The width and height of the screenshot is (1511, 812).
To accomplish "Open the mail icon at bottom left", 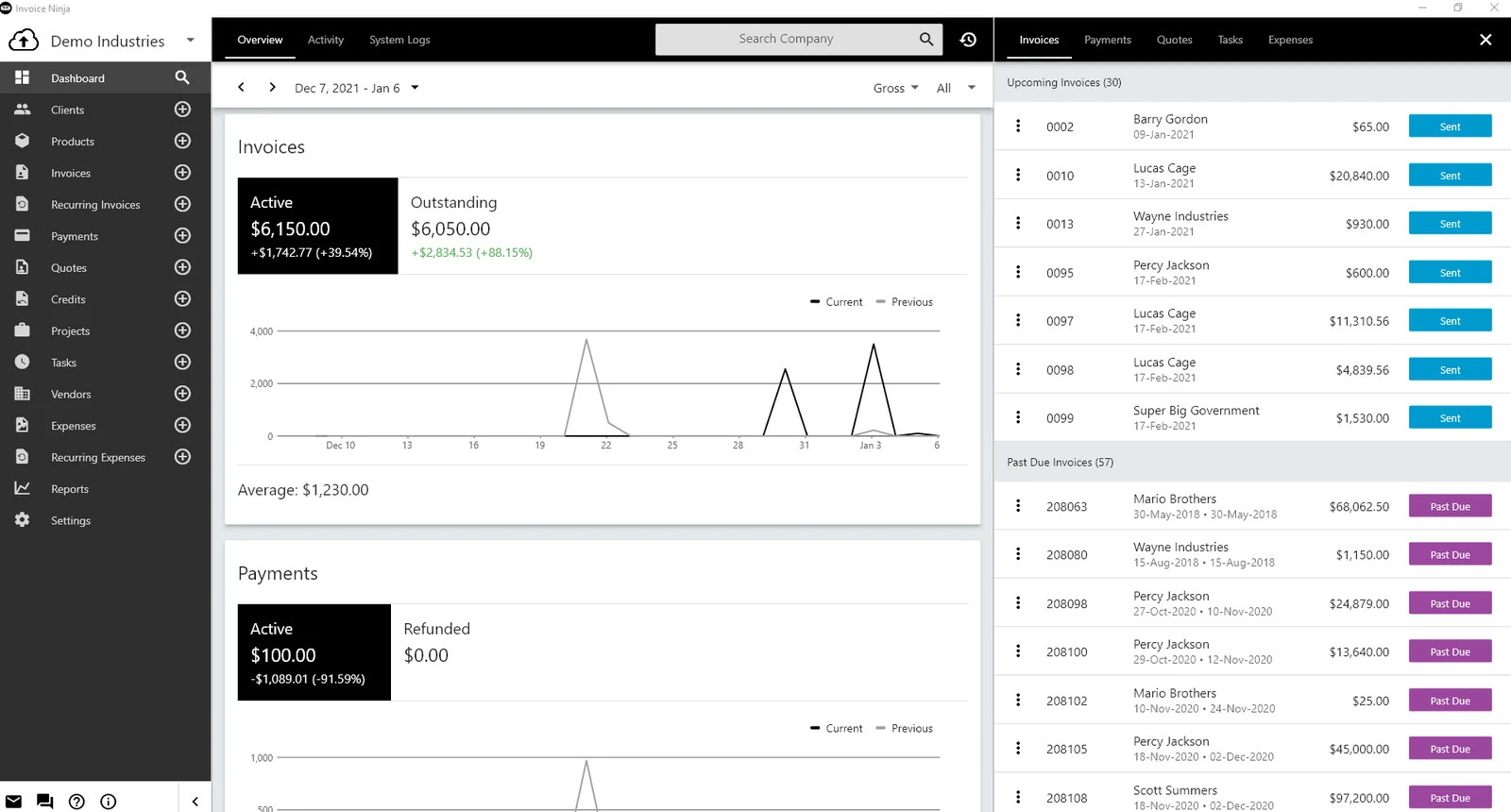I will 14,802.
